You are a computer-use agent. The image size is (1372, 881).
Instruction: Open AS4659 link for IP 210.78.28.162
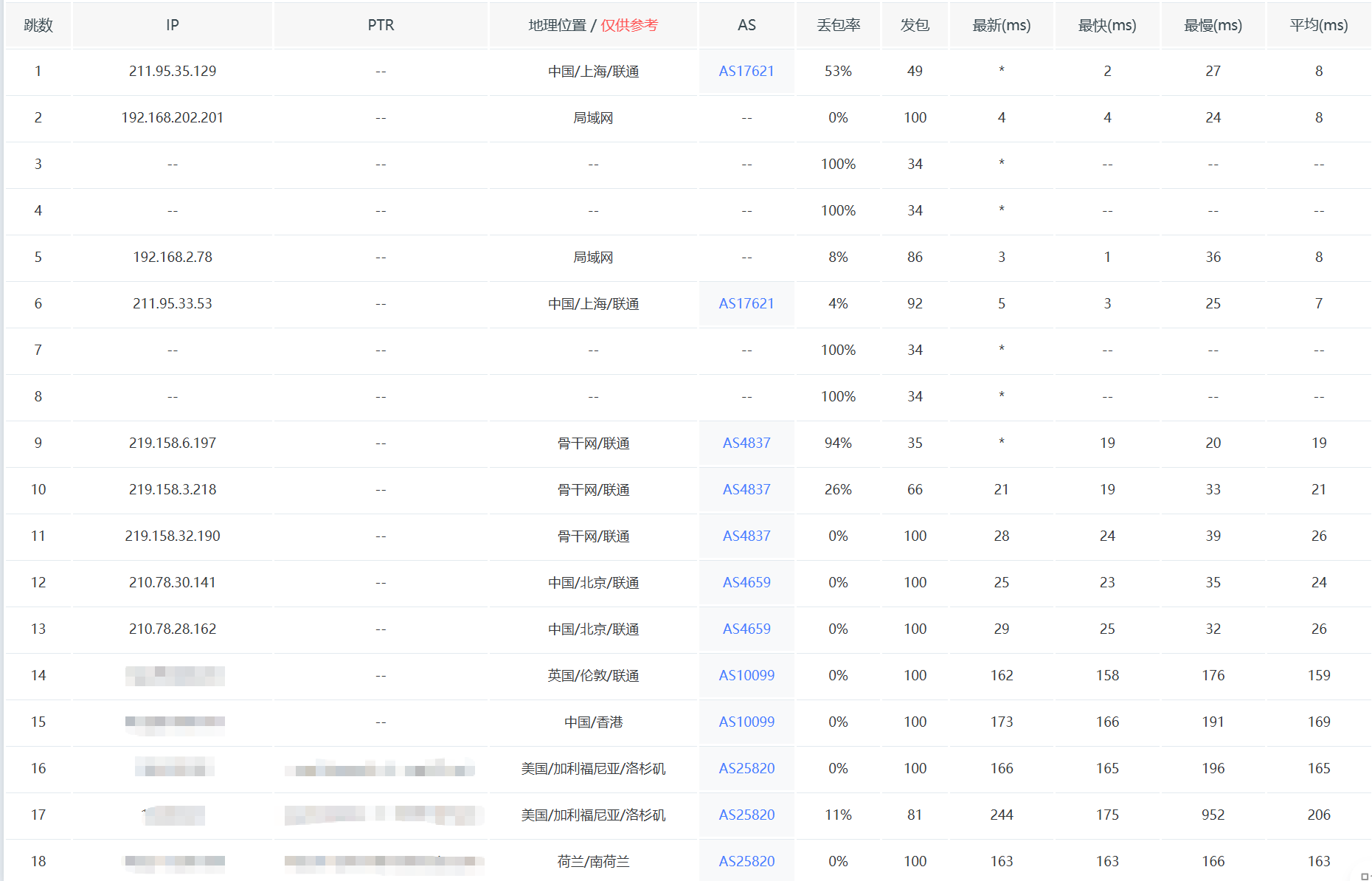746,629
